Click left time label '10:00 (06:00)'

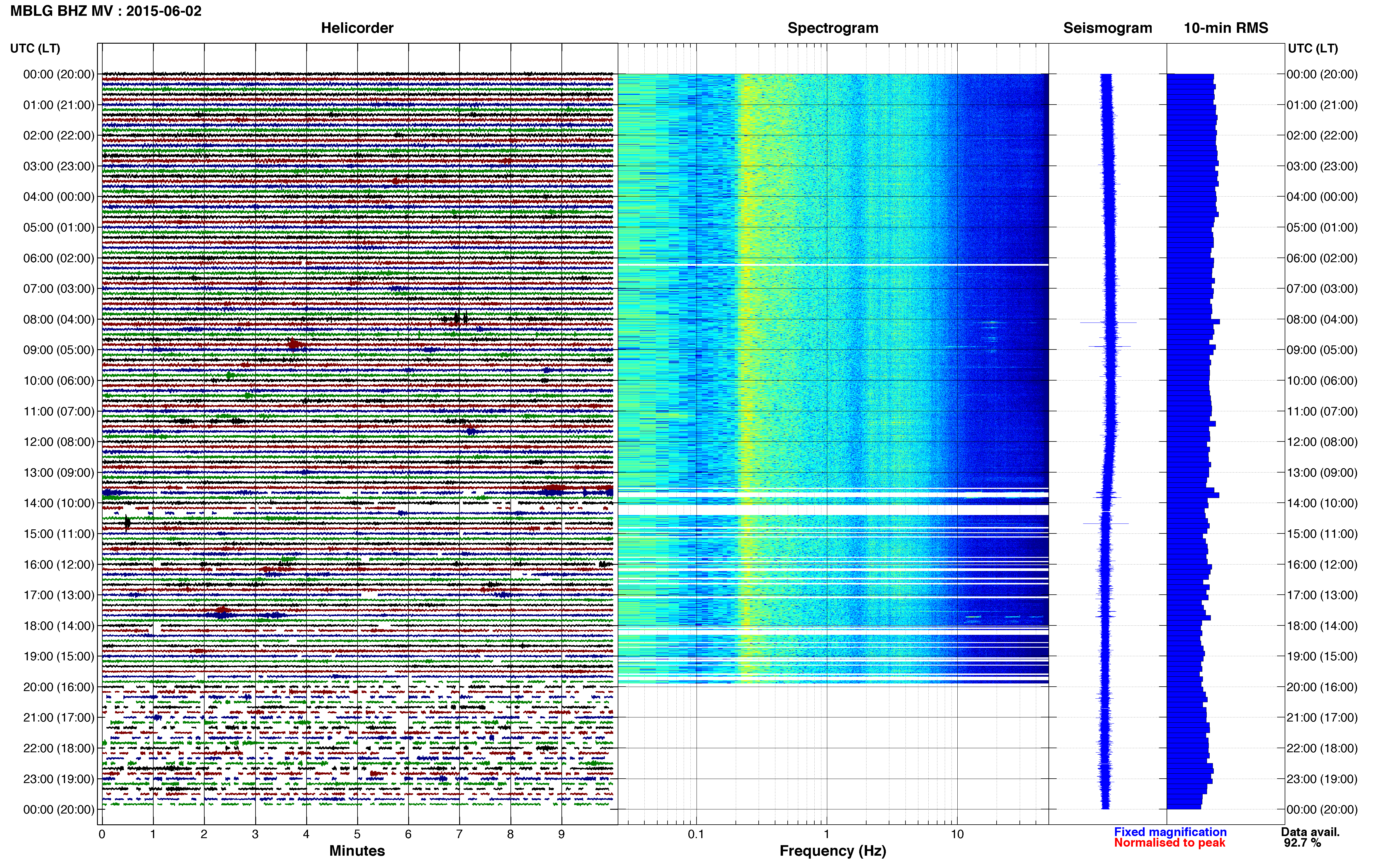[x=59, y=381]
